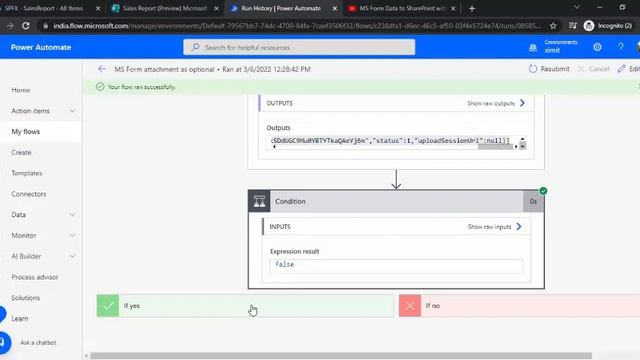Open the tab search chevron in title bar
This screenshot has height=360, width=640.
(x=576, y=7)
